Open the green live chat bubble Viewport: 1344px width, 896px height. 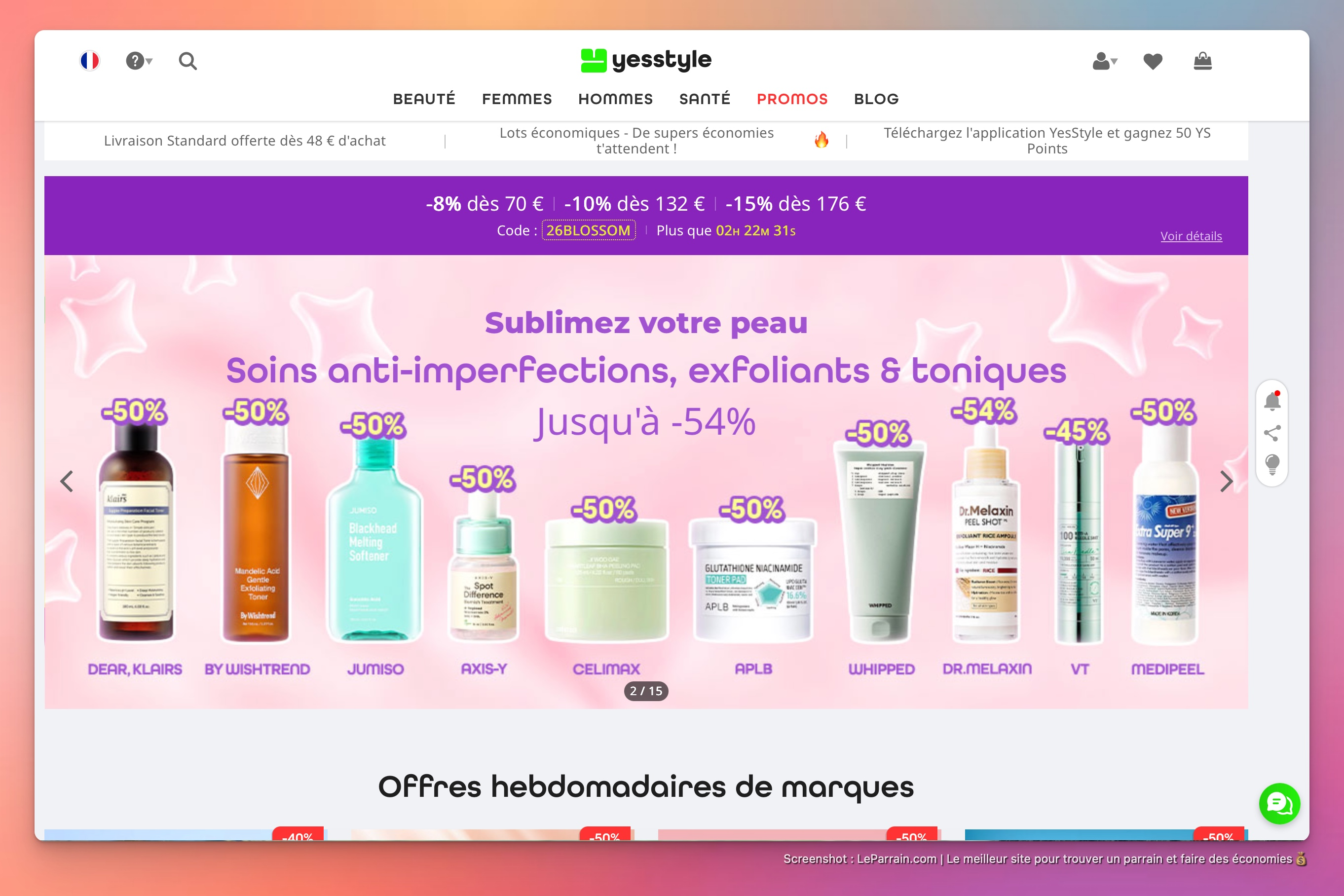click(x=1279, y=803)
